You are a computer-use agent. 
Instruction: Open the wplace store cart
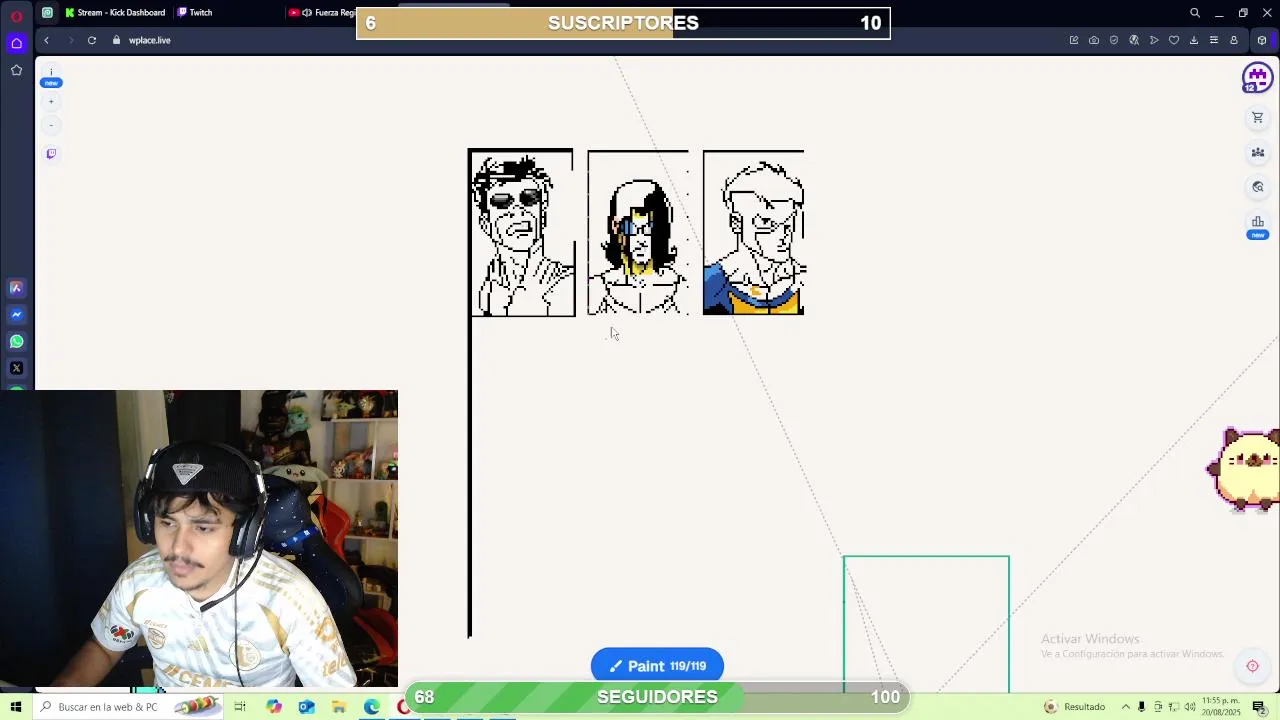click(1258, 118)
